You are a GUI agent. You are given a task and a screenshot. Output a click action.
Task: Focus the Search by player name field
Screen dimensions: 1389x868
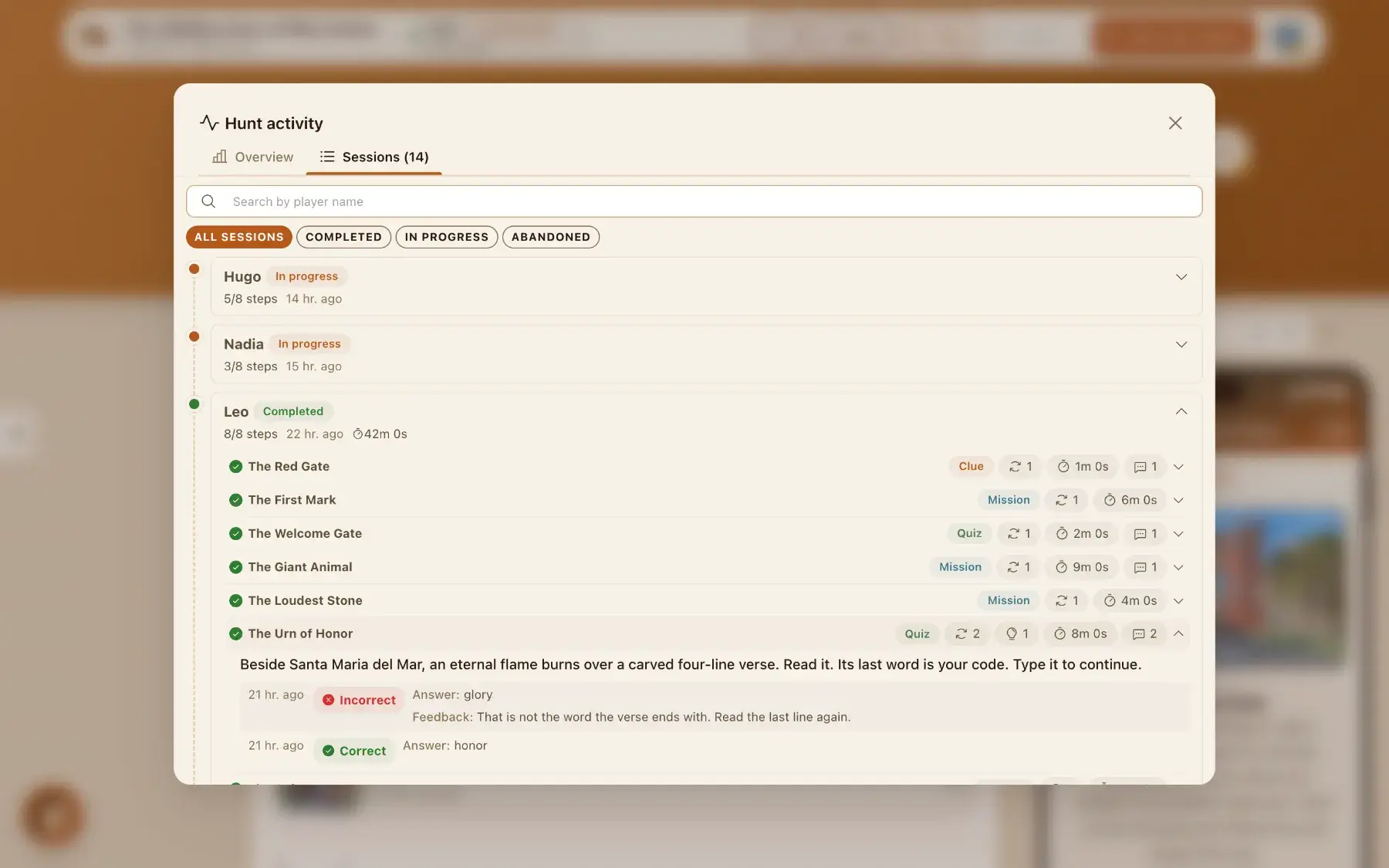694,201
